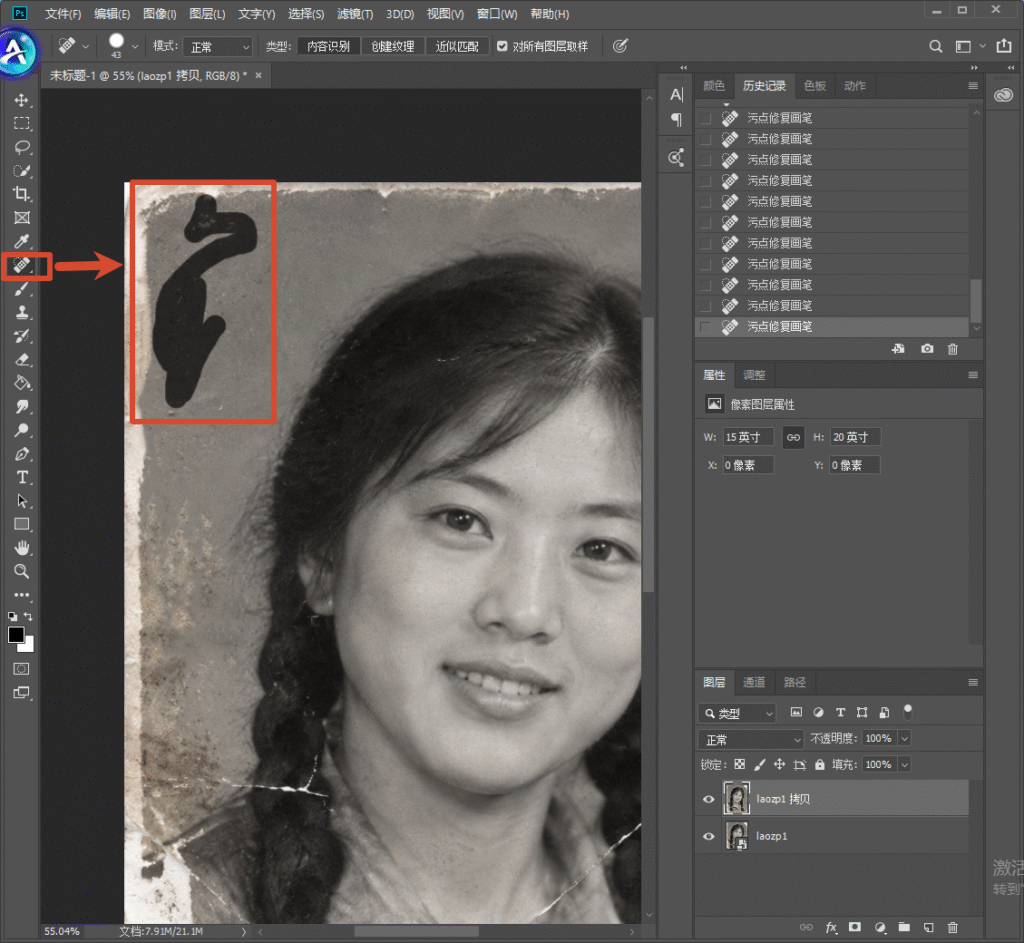Switch to the 调整 tab
The width and height of the screenshot is (1024, 943).
coord(754,375)
